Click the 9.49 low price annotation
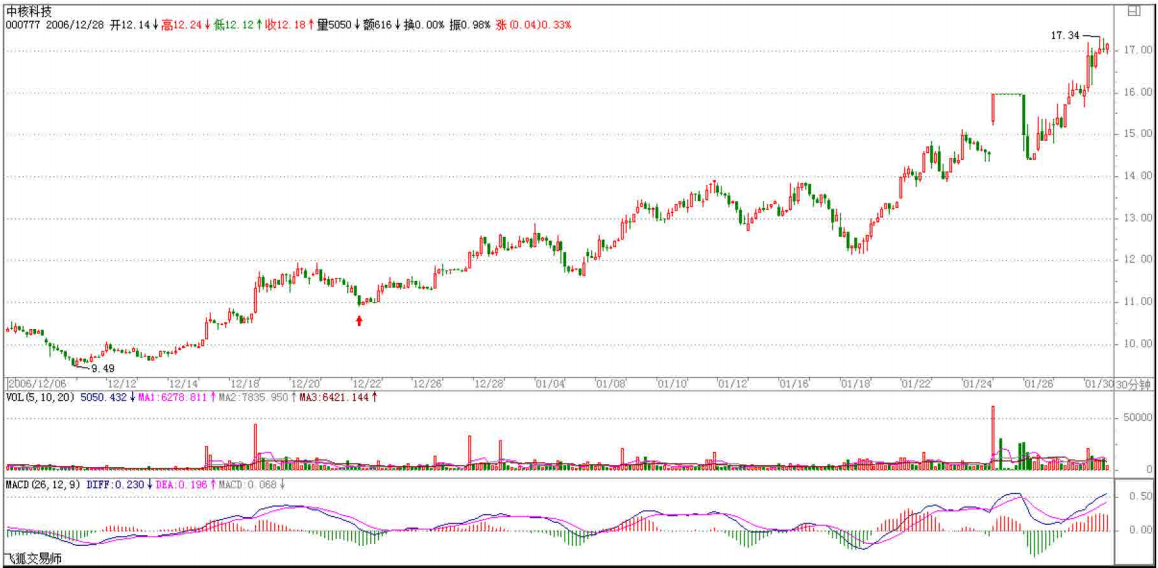This screenshot has height=568, width=1158. pos(103,368)
